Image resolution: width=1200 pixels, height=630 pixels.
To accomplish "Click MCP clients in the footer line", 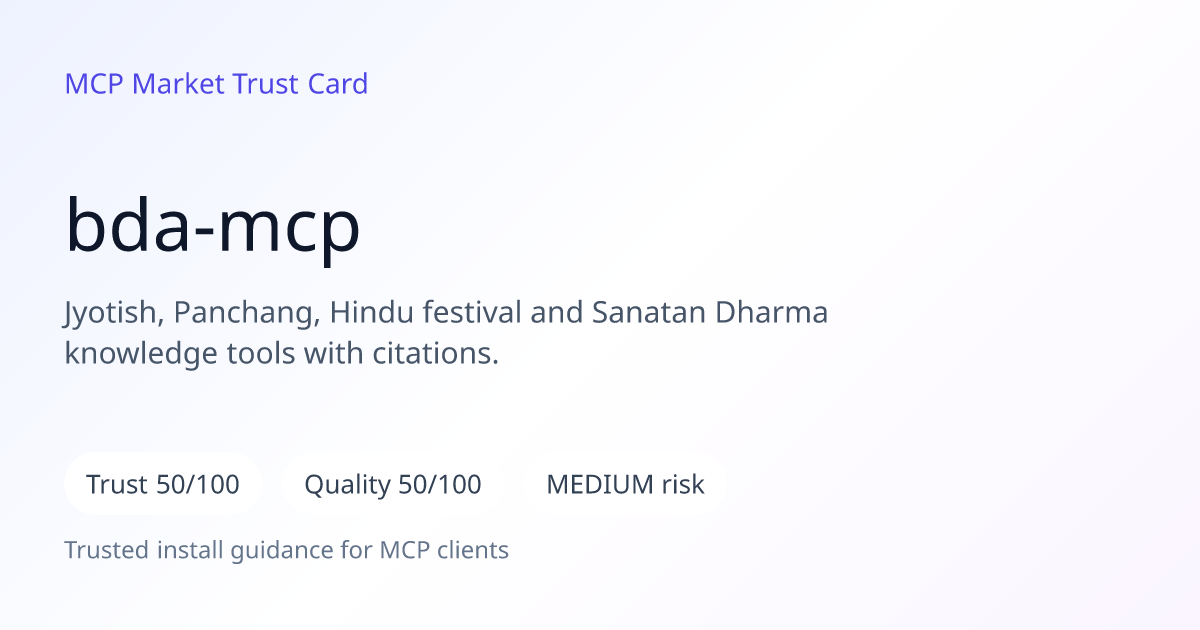I will click(444, 550).
